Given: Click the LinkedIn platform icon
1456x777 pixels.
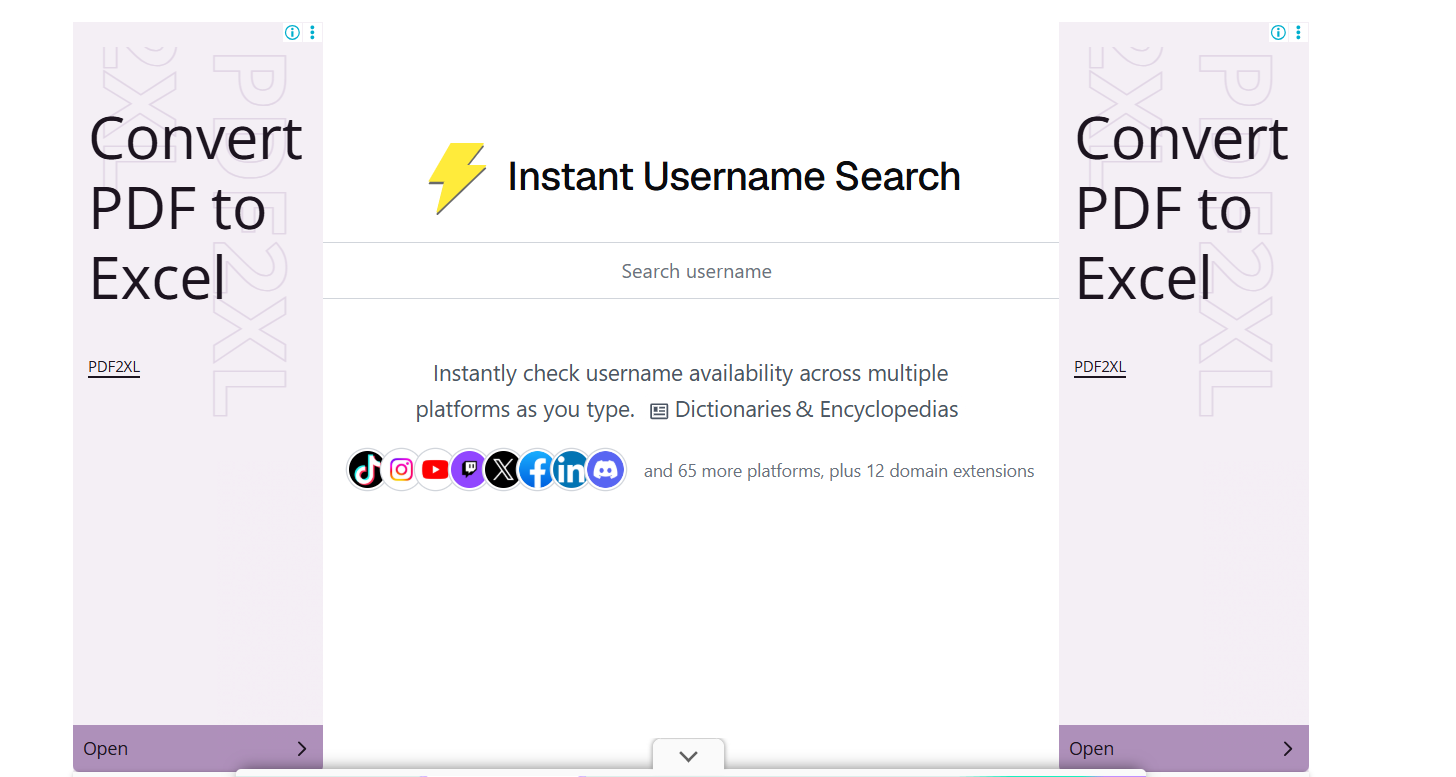Looking at the screenshot, I should pyautogui.click(x=571, y=470).
